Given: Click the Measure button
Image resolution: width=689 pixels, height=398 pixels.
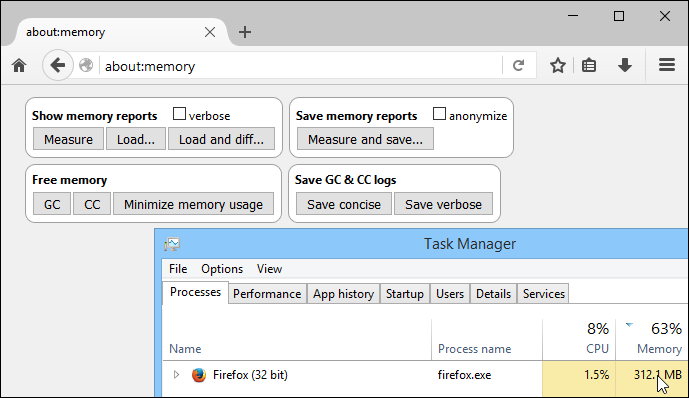Looking at the screenshot, I should pyautogui.click(x=68, y=139).
